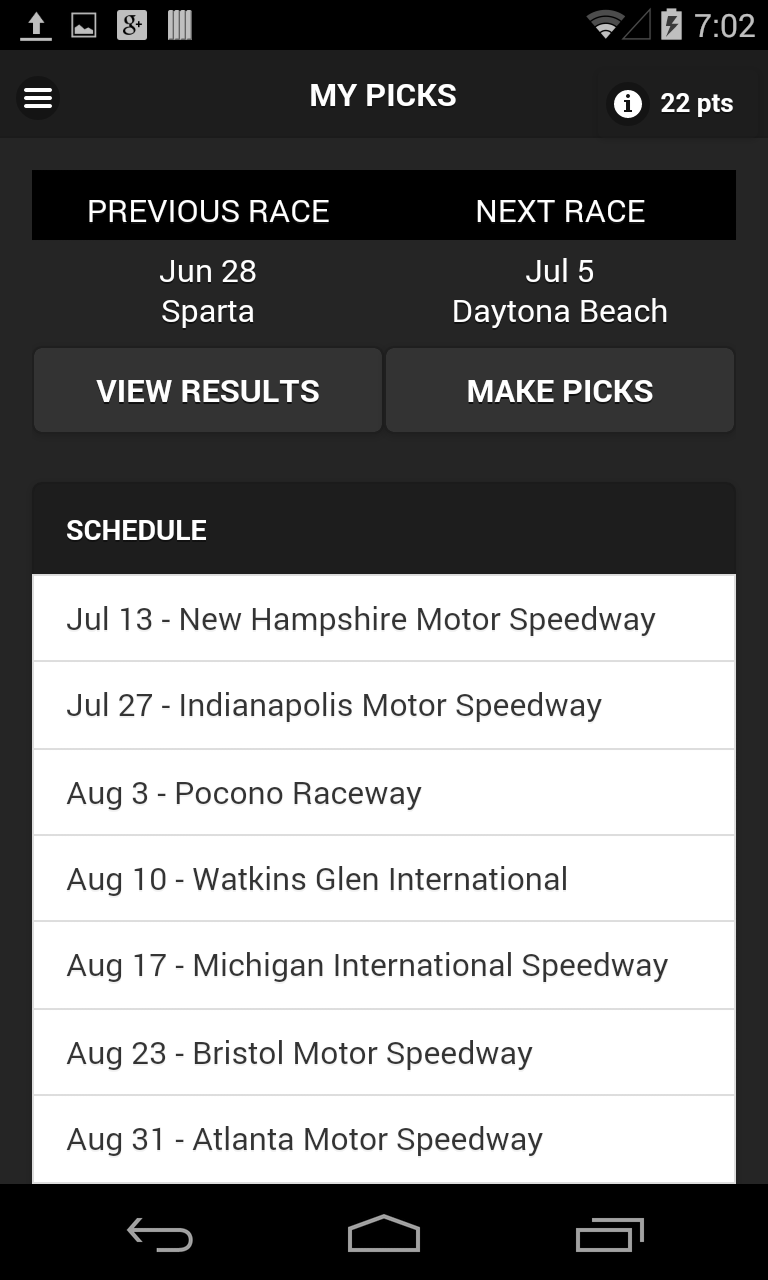Tap the Google+ notification icon
Image resolution: width=768 pixels, height=1280 pixels.
pyautogui.click(x=132, y=25)
